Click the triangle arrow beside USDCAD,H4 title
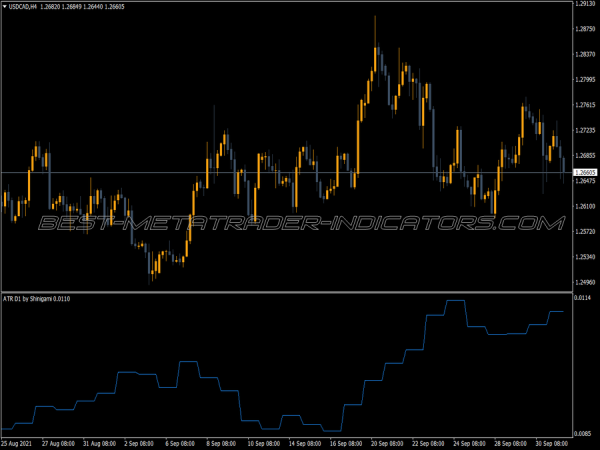Viewport: 600px width, 450px height. [x=6, y=6]
